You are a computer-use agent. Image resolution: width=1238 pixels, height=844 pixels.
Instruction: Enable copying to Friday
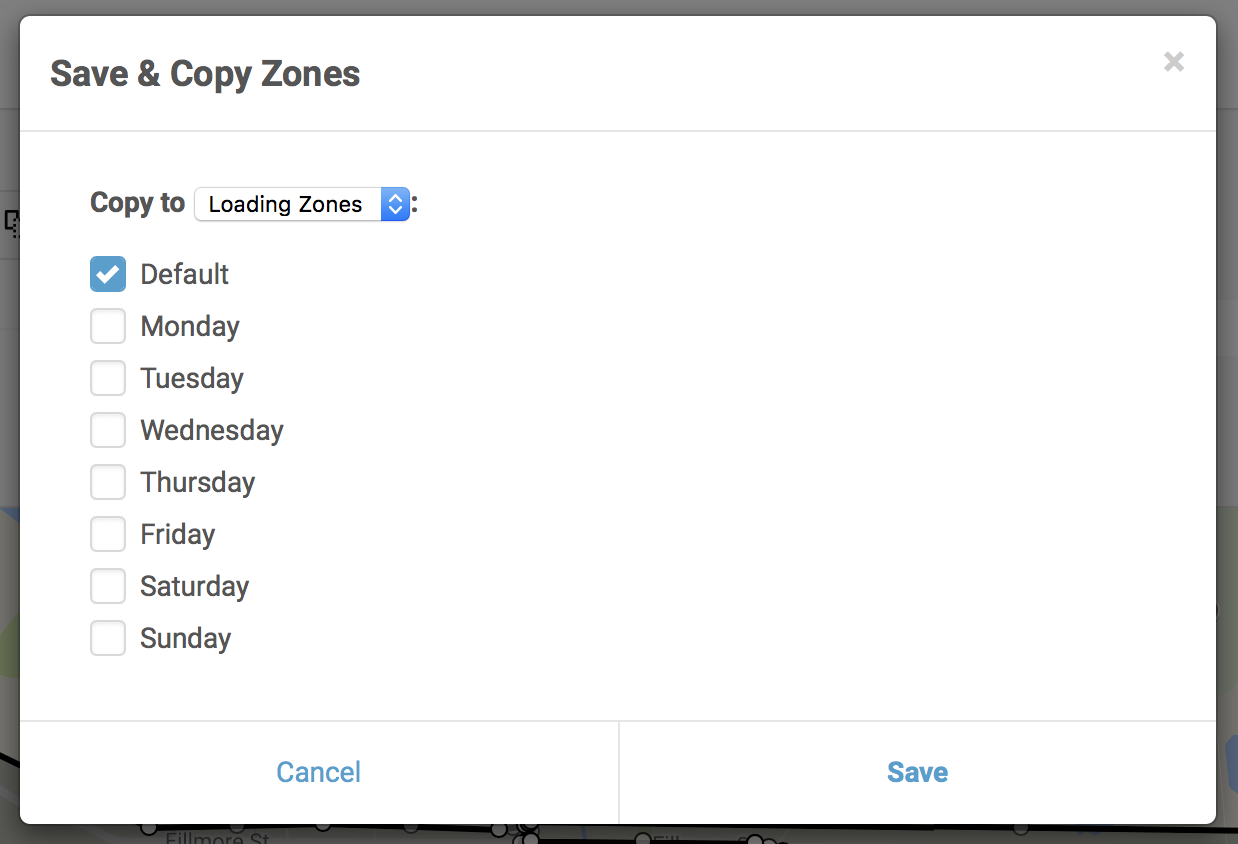pyautogui.click(x=108, y=534)
